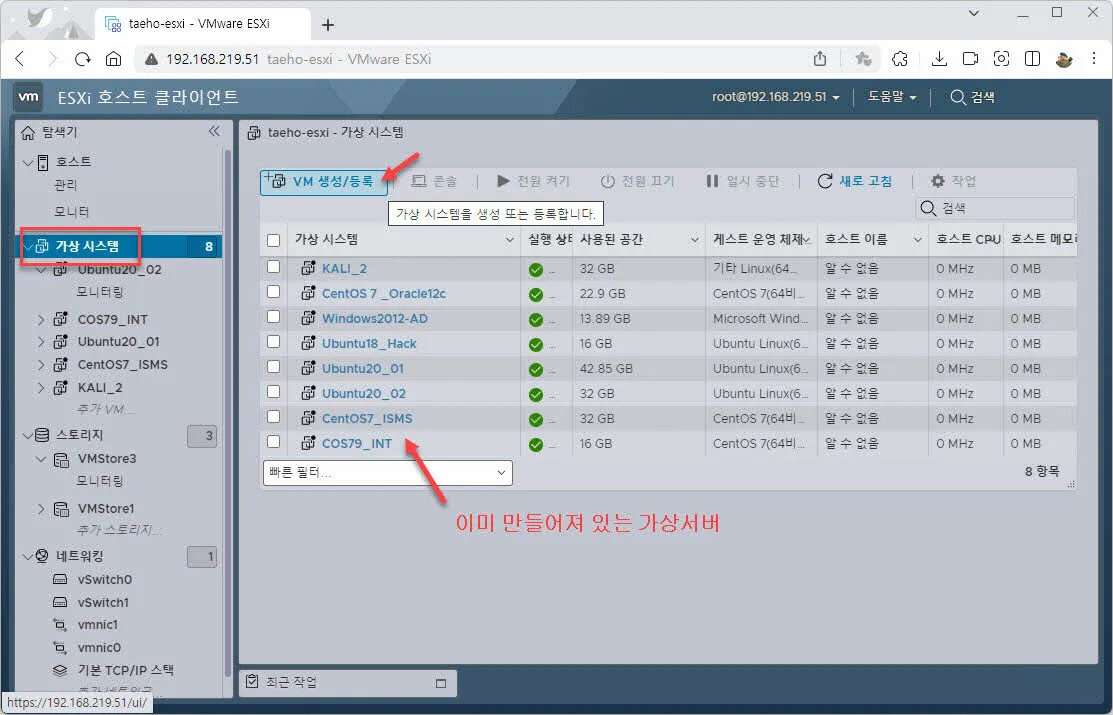Open the Ubuntu18_Hack virtual machine link
This screenshot has width=1113, height=715.
pyautogui.click(x=369, y=343)
